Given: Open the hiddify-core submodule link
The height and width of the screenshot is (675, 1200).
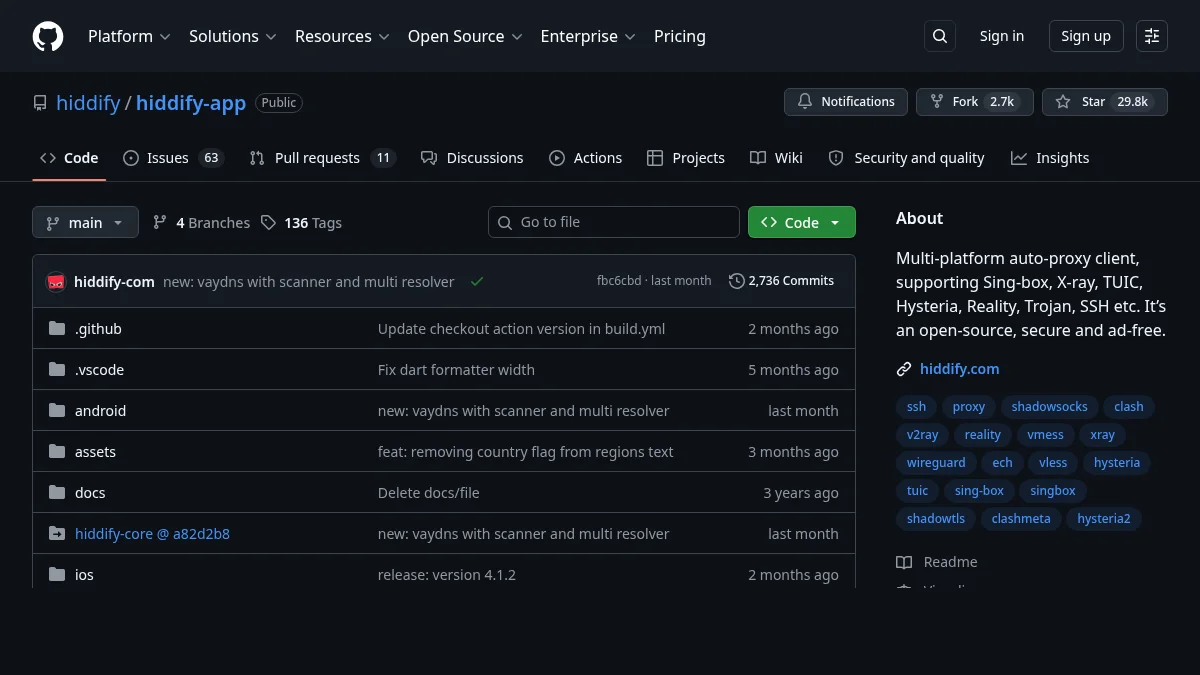Looking at the screenshot, I should tap(152, 534).
